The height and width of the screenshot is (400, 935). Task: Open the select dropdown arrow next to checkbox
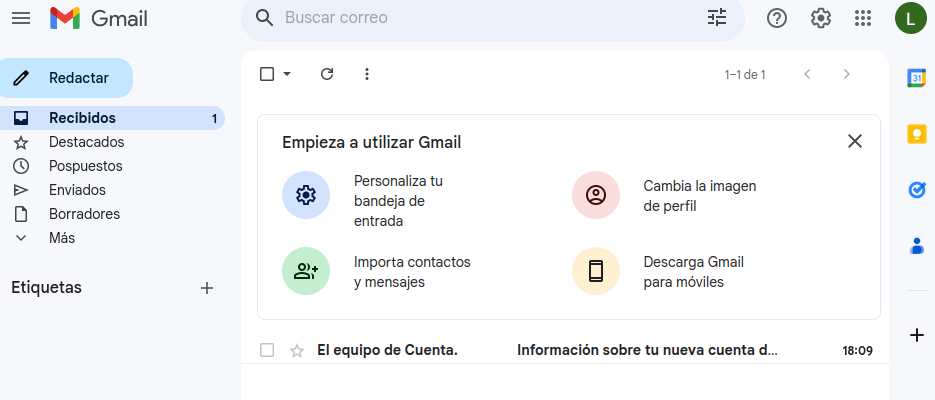click(x=287, y=74)
